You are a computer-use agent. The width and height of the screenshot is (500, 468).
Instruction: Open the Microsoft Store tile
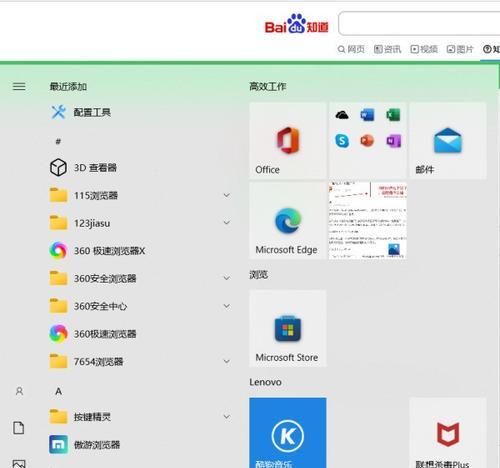(x=288, y=328)
